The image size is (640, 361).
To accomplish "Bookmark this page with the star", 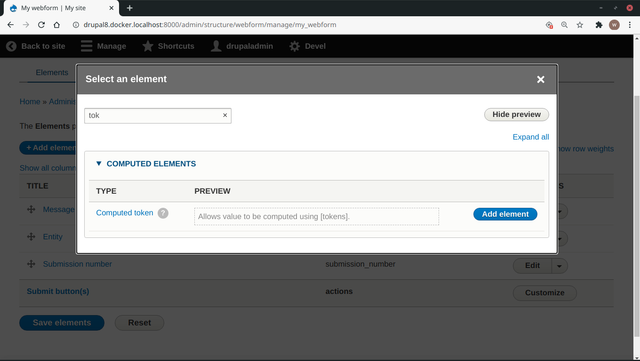I will [x=580, y=25].
